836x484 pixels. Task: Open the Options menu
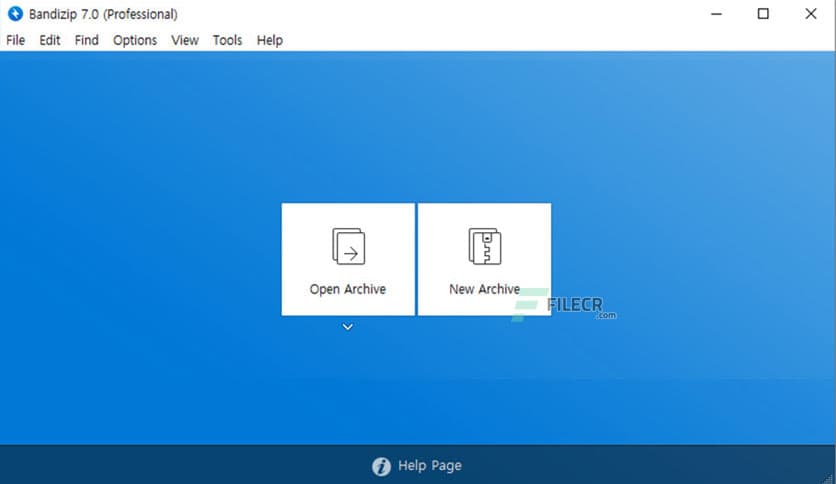(135, 41)
